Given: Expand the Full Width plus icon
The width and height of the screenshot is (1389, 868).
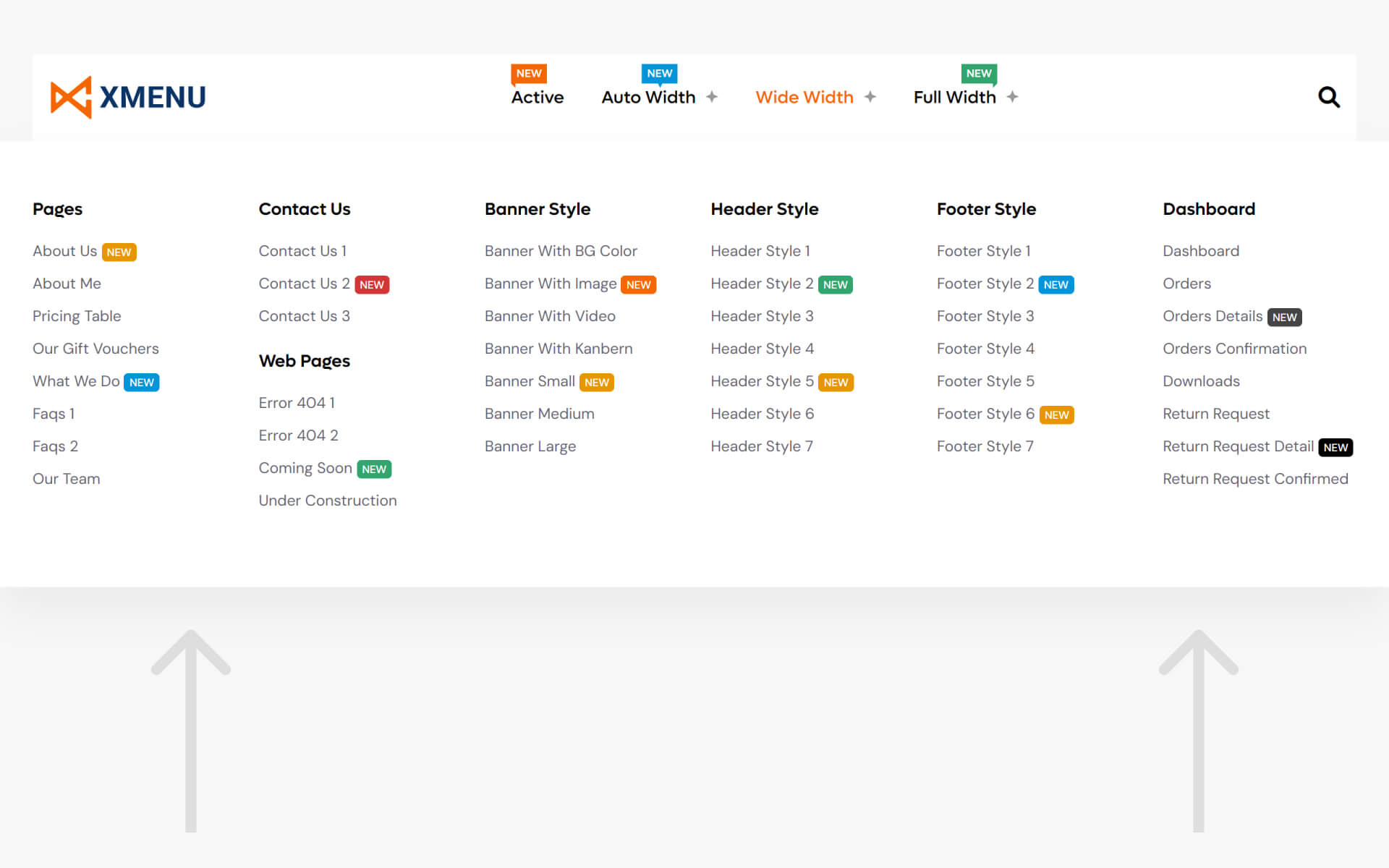Looking at the screenshot, I should tap(1012, 97).
